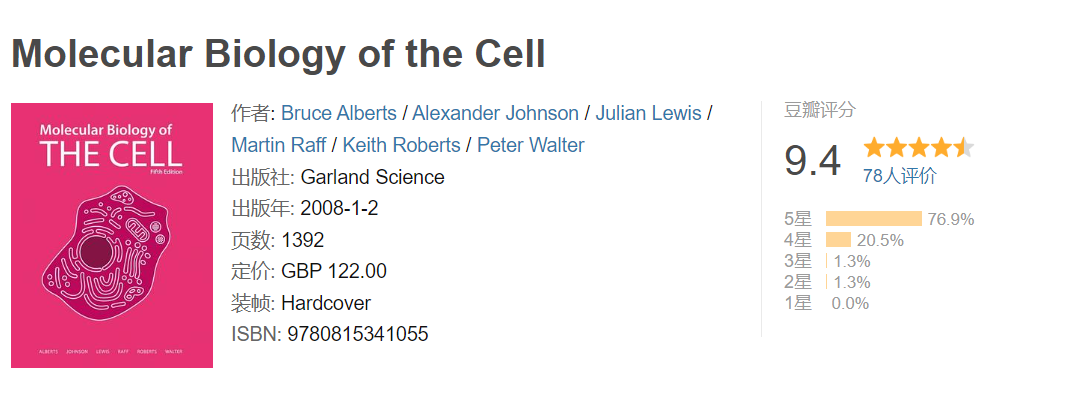Click the 4星 rating bar
Viewport: 1068px width, 397px height.
(x=838, y=240)
